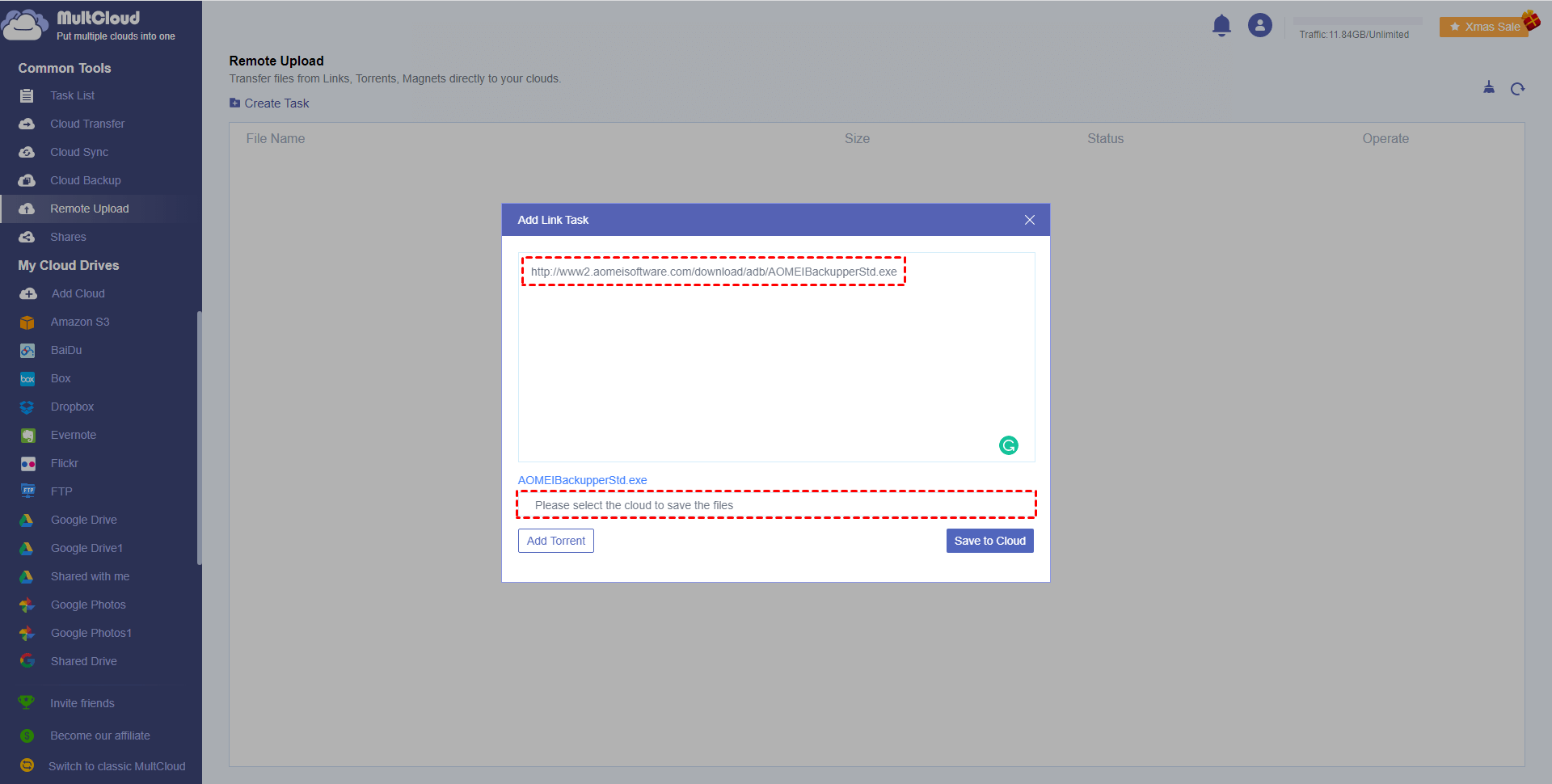Click the Add Cloud plus icon

[28, 294]
